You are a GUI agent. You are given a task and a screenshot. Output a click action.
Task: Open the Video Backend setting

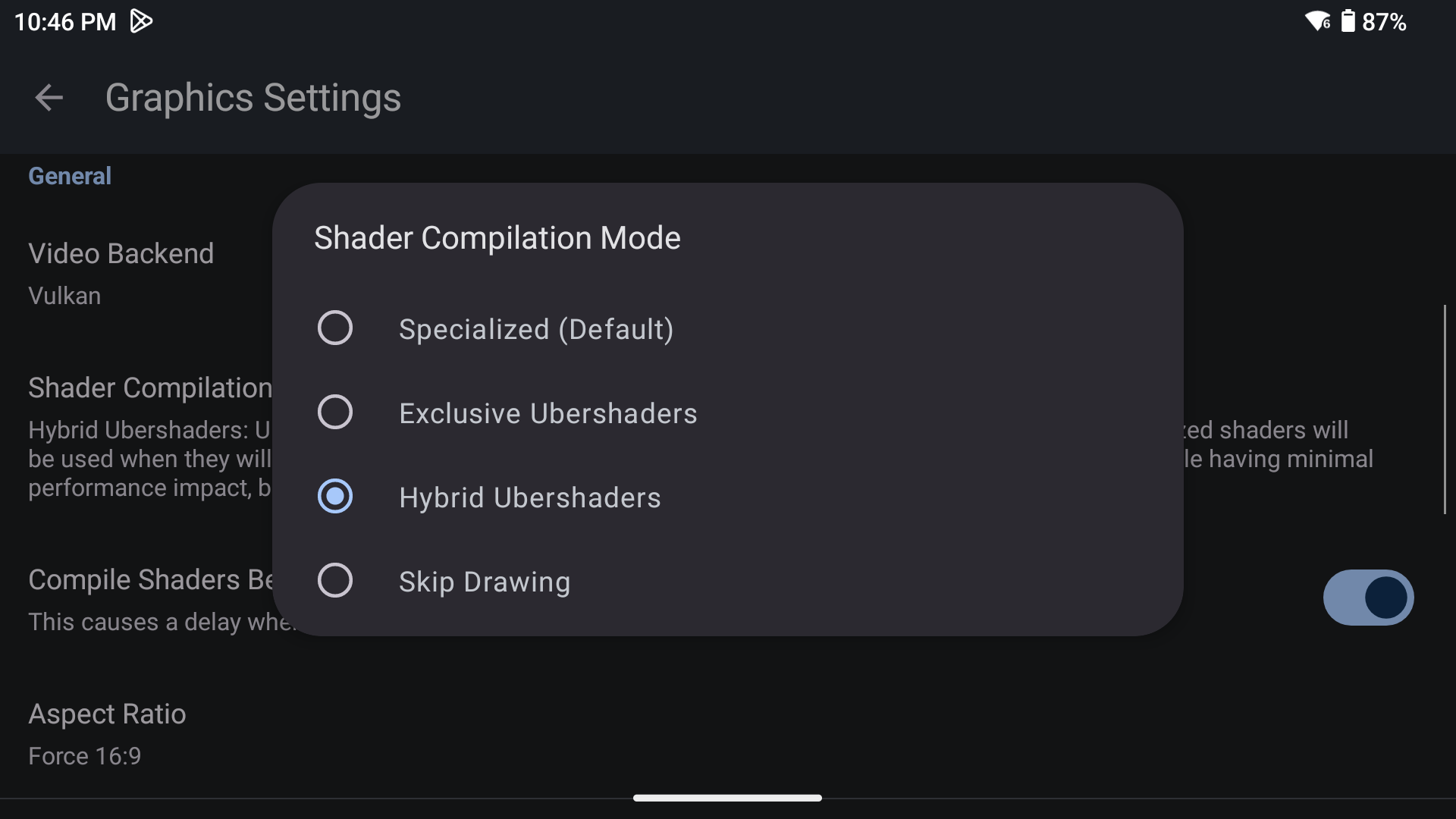(x=121, y=273)
